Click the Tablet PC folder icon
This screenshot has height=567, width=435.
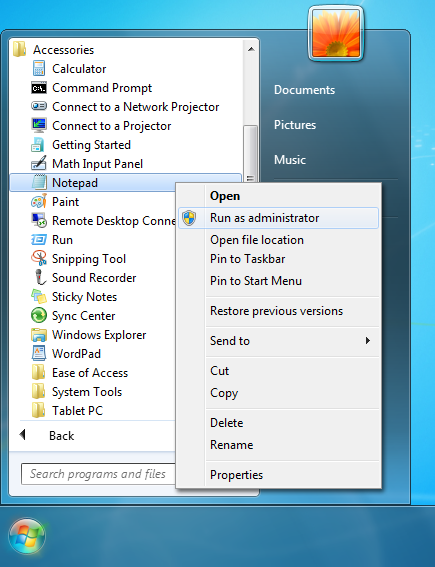pyautogui.click(x=38, y=410)
